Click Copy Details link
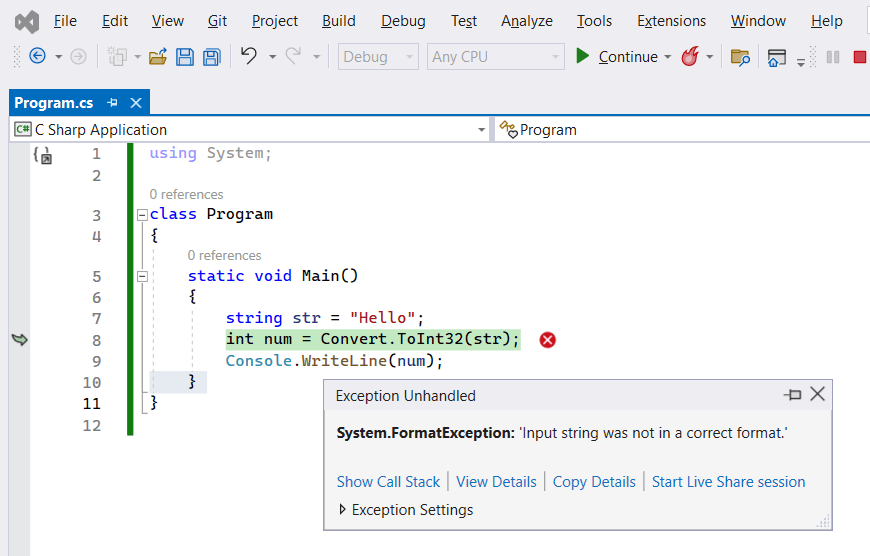The image size is (870, 556). [x=594, y=482]
